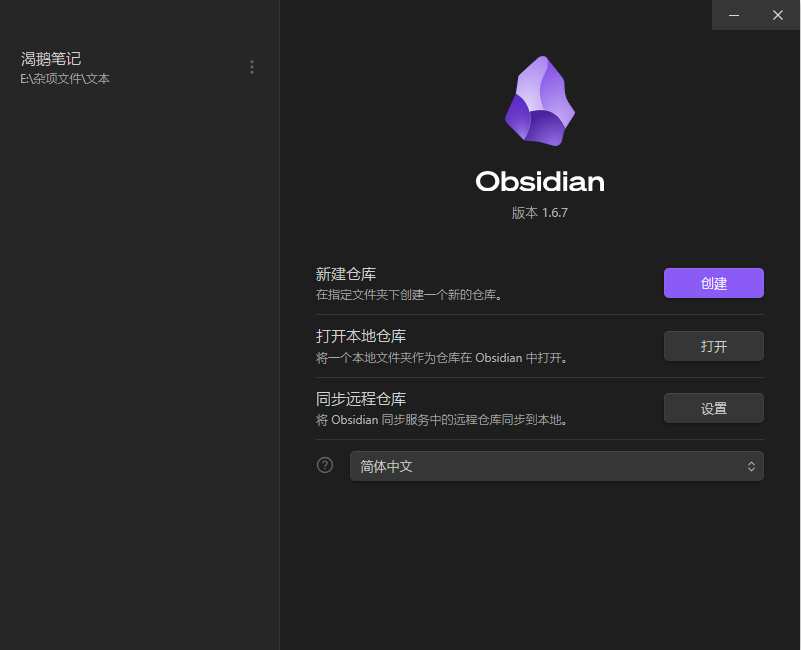801x650 pixels.
Task: Click the 版本 1.6.7 version label
Action: [x=540, y=213]
